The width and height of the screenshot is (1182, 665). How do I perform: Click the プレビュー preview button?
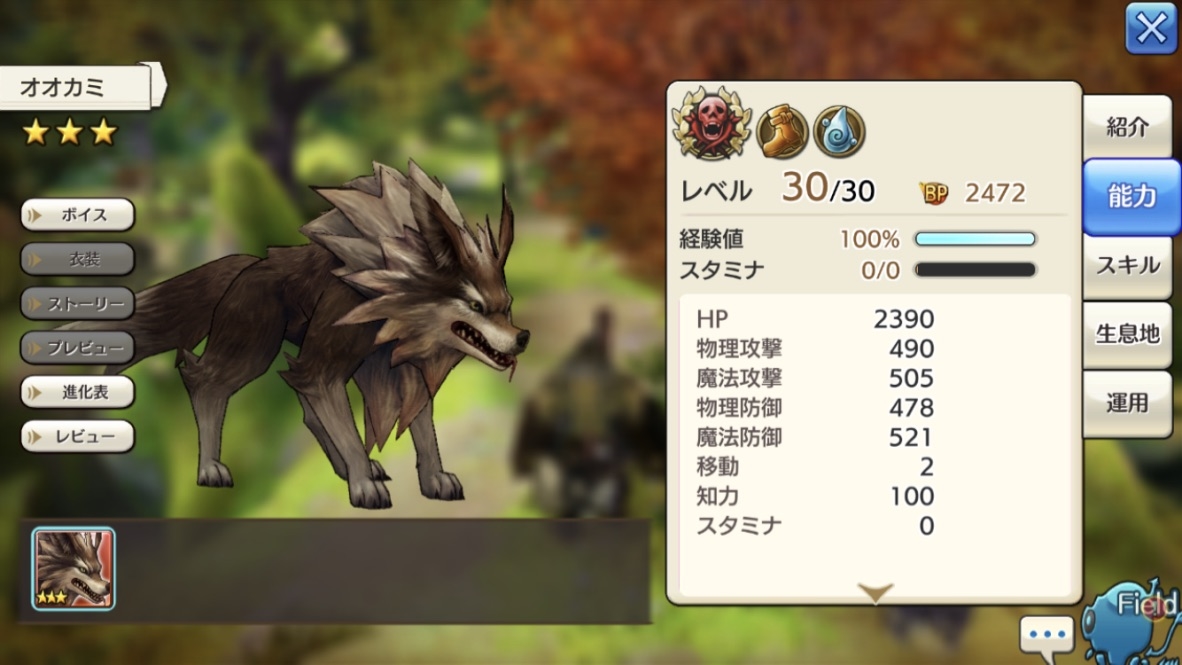(78, 348)
